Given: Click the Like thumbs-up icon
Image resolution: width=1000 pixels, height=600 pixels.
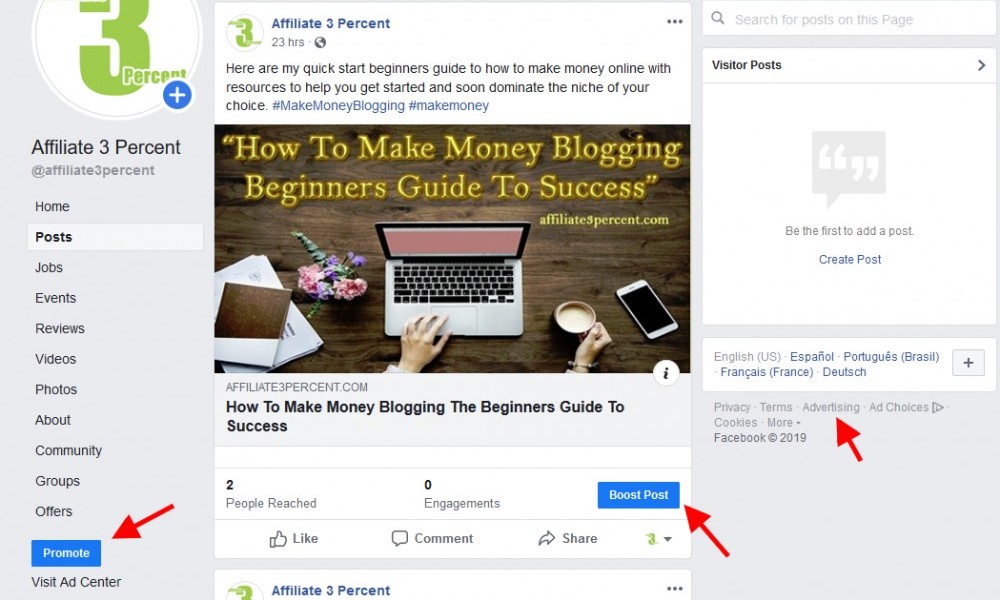Looking at the screenshot, I should tap(277, 539).
